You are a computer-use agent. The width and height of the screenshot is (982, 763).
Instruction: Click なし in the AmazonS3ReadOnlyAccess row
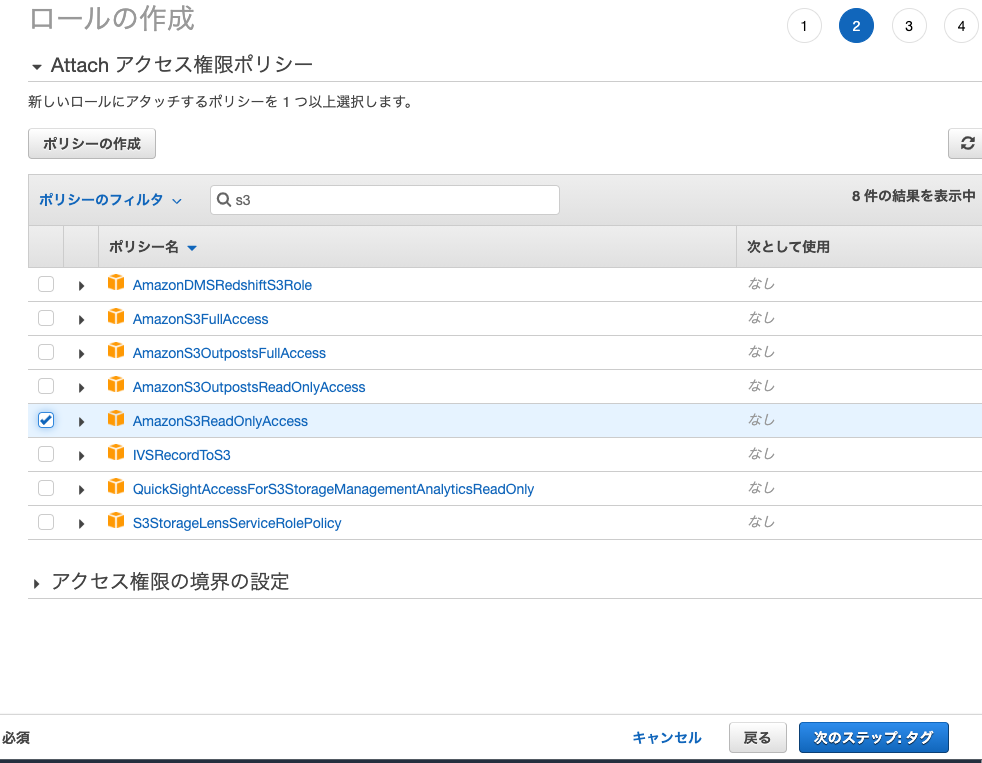tap(762, 420)
